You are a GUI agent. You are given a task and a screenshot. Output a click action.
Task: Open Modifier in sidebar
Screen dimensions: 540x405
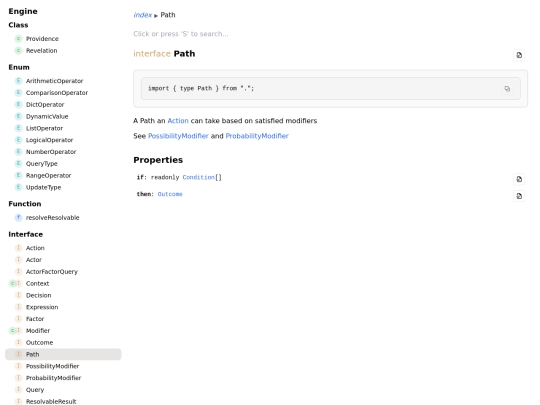[x=38, y=331]
